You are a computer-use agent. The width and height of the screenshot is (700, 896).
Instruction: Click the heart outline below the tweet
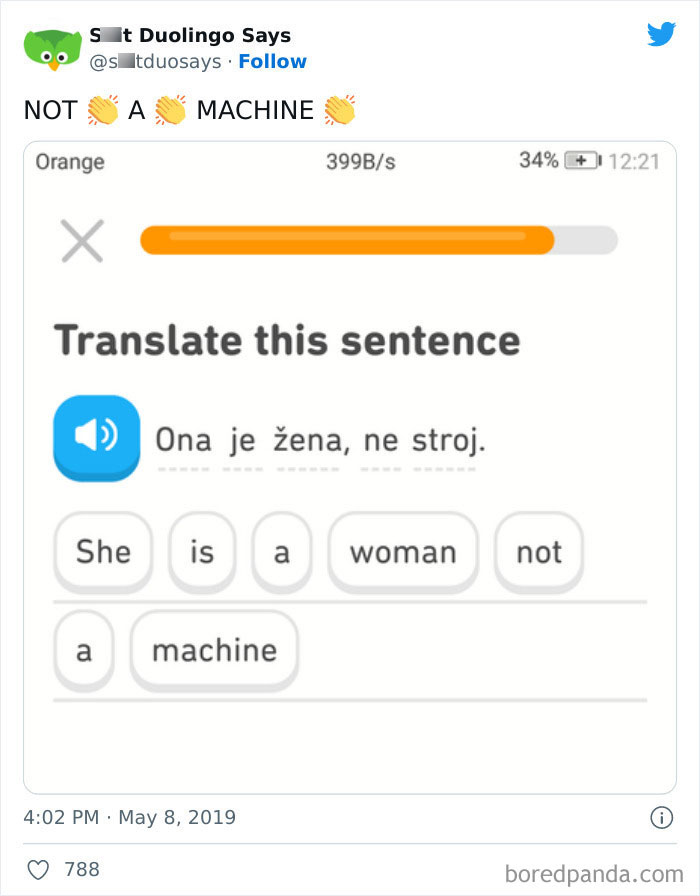(40, 870)
